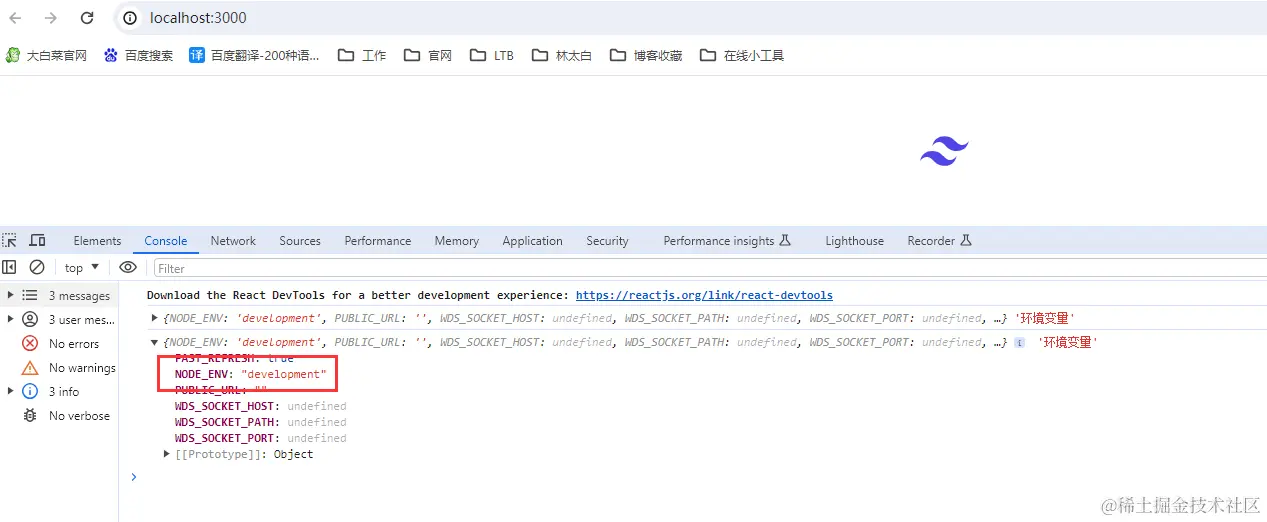Toggle the device toolbar icon
This screenshot has height=522, width=1267.
click(x=37, y=240)
